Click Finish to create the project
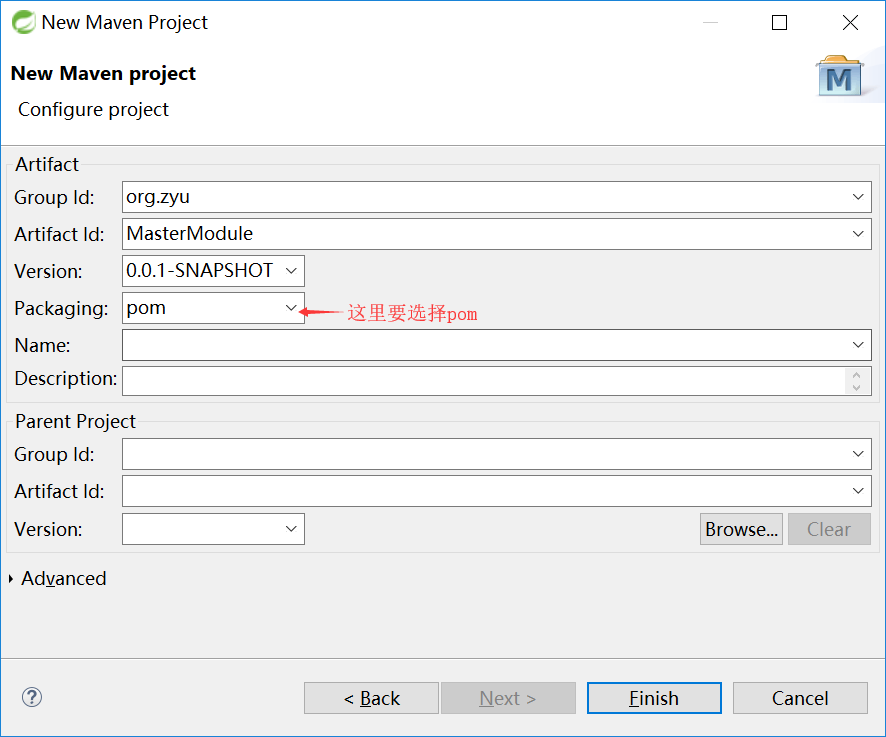Screen dimensions: 886x737 point(654,698)
